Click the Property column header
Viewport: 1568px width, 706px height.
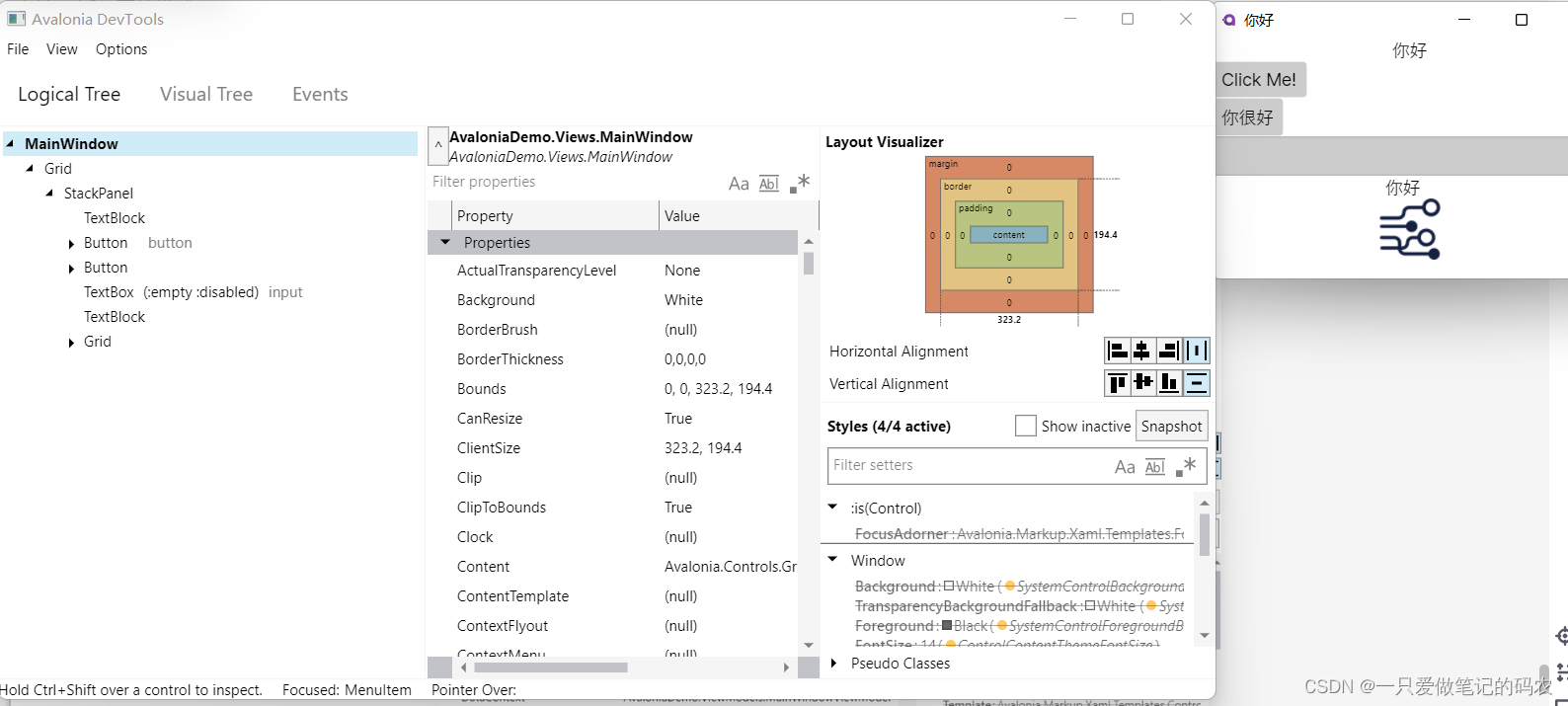[555, 216]
